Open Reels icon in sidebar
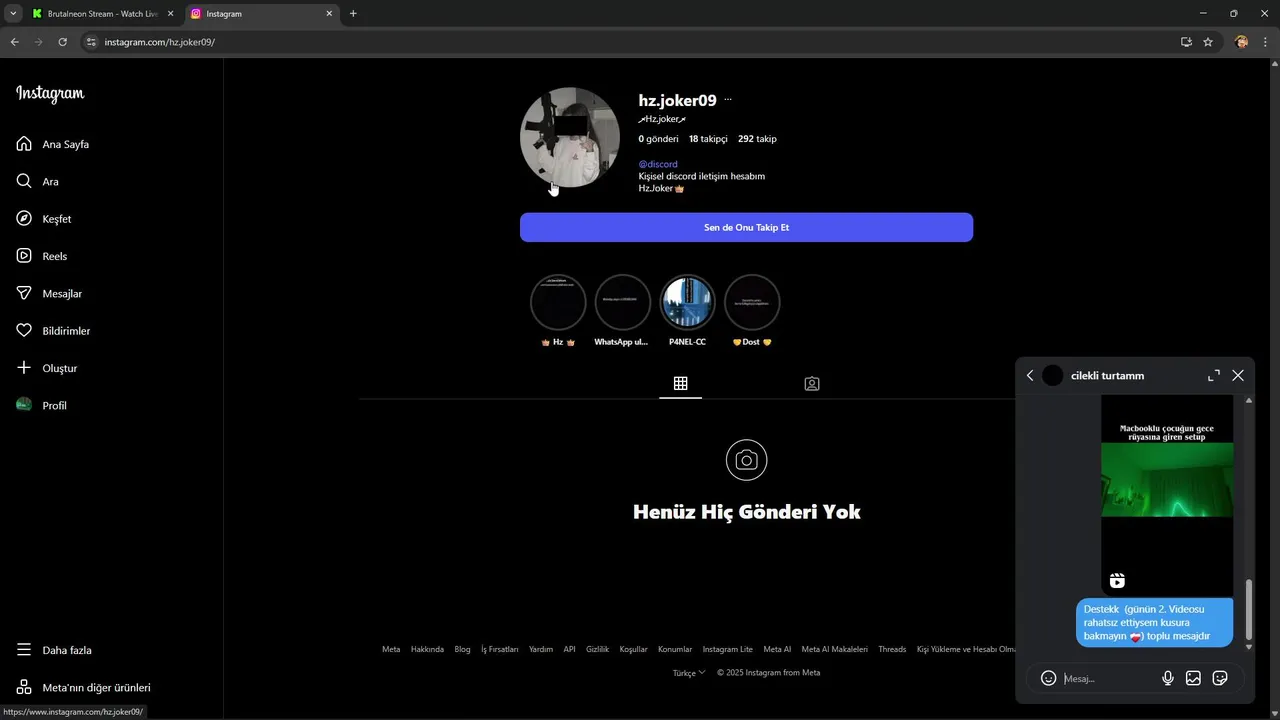Image resolution: width=1280 pixels, height=720 pixels. coord(24,256)
